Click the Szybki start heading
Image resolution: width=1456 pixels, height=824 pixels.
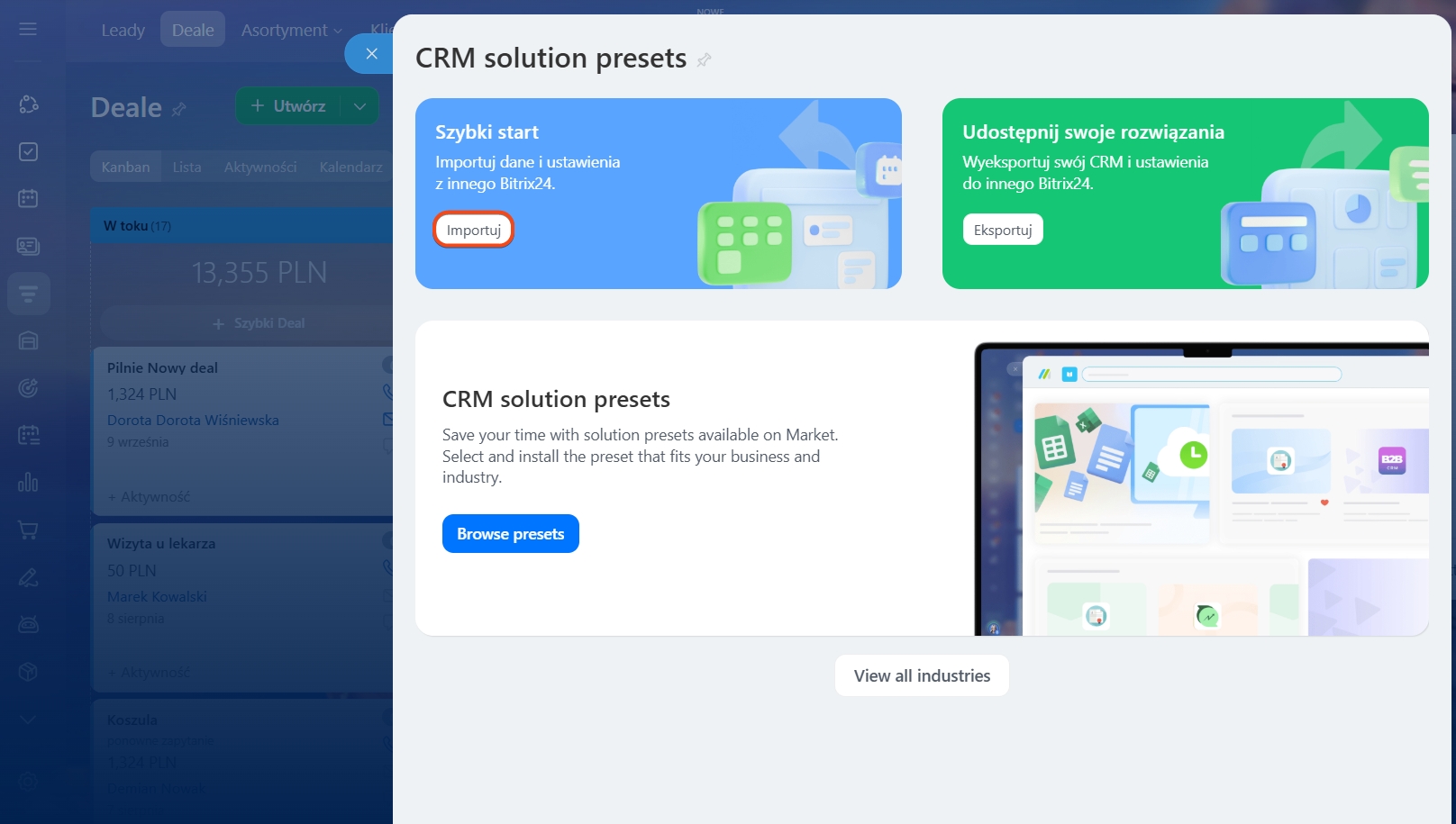(487, 132)
